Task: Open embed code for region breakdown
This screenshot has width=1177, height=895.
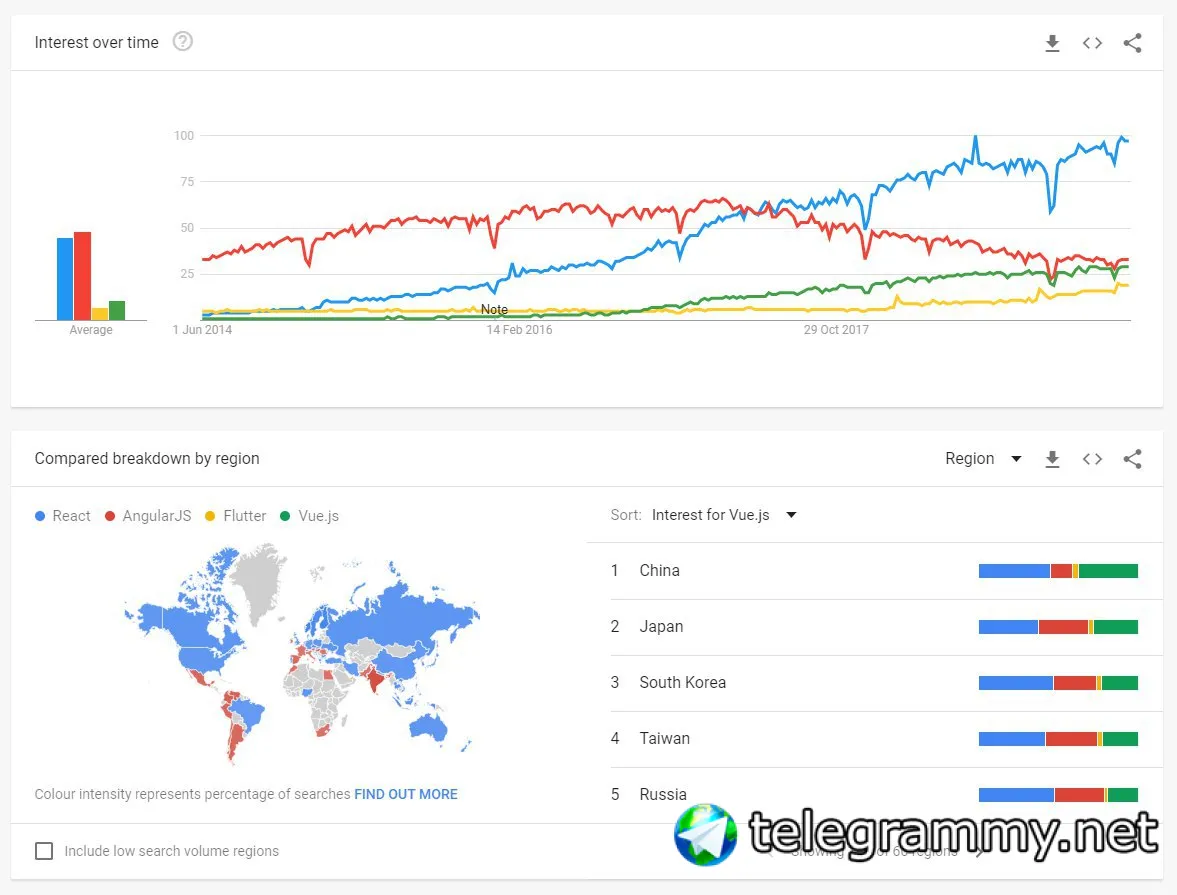Action: [1092, 459]
